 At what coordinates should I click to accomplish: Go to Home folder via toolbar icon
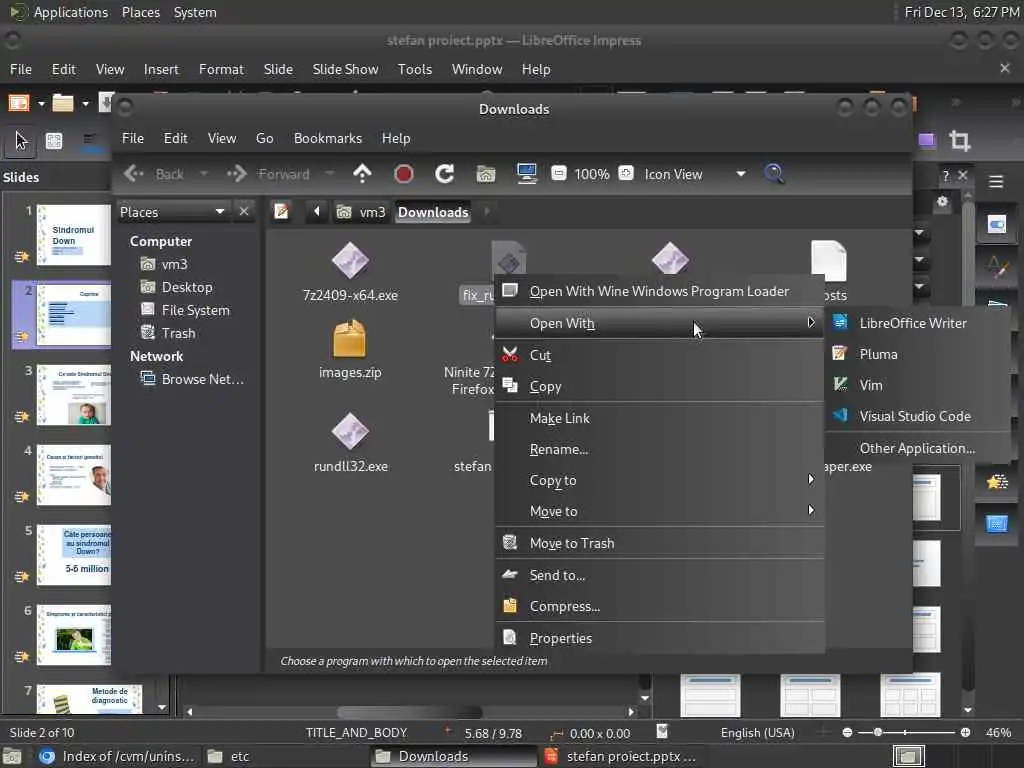tap(486, 174)
